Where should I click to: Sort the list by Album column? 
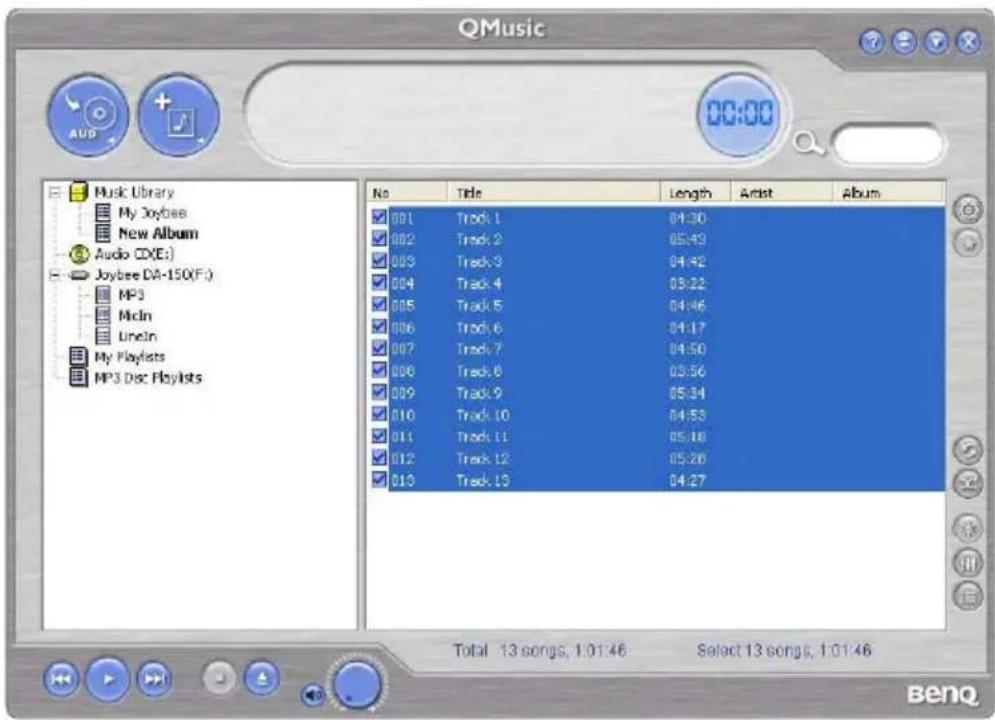pyautogui.click(x=888, y=193)
